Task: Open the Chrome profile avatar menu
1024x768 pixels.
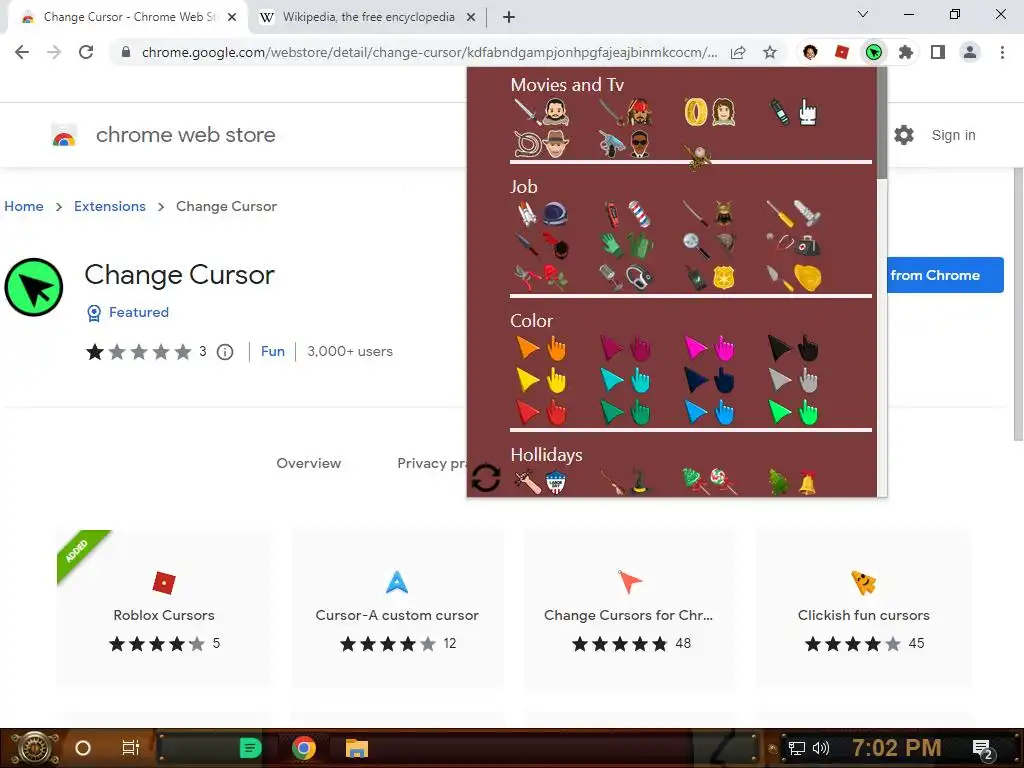Action: click(x=970, y=52)
